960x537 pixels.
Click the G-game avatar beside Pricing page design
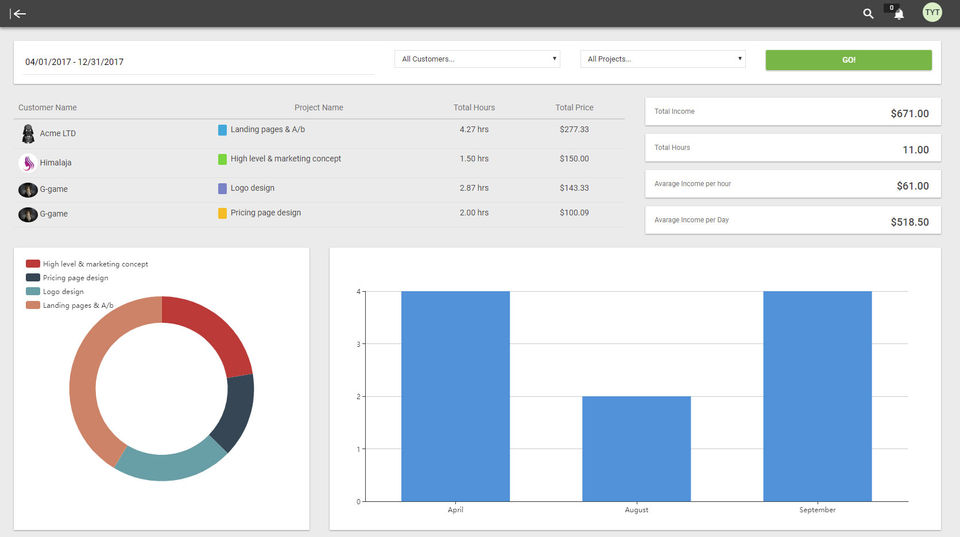[28, 214]
